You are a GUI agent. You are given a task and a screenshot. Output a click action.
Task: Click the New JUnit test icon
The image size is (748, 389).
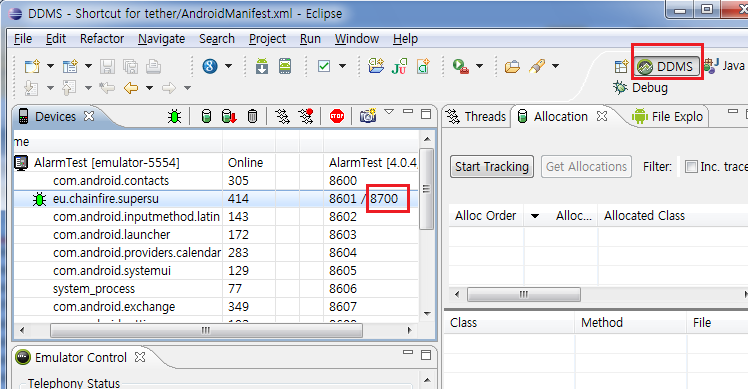(x=399, y=66)
